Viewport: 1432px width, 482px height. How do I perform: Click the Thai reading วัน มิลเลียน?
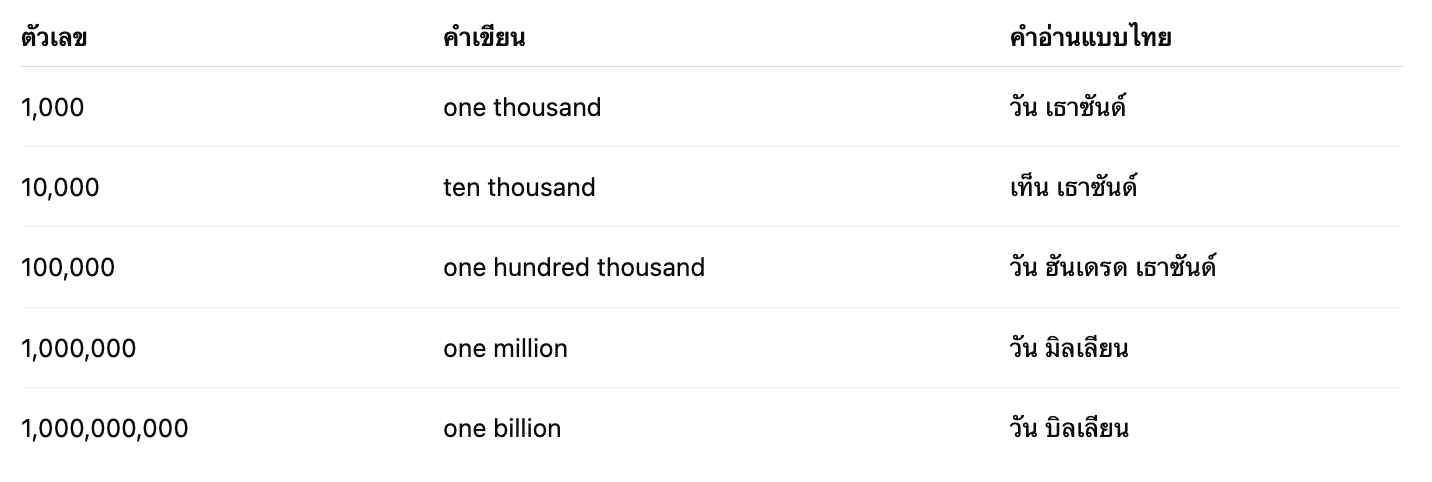click(x=1069, y=347)
